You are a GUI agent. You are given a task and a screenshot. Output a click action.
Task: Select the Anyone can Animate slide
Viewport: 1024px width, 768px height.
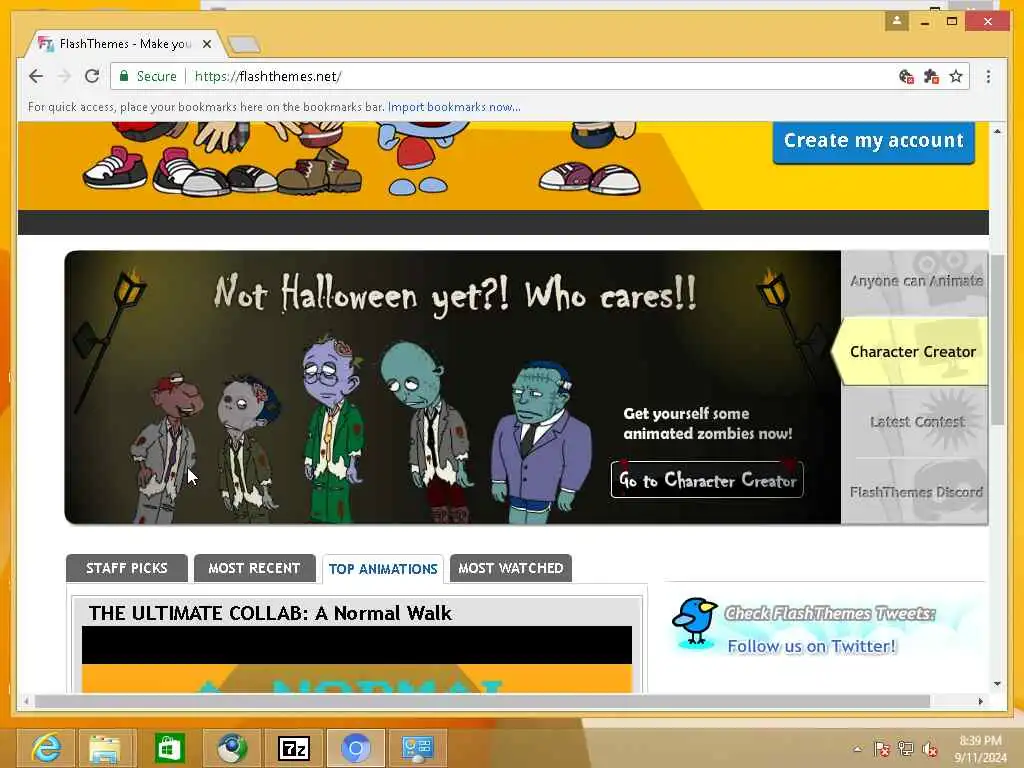pyautogui.click(x=915, y=281)
